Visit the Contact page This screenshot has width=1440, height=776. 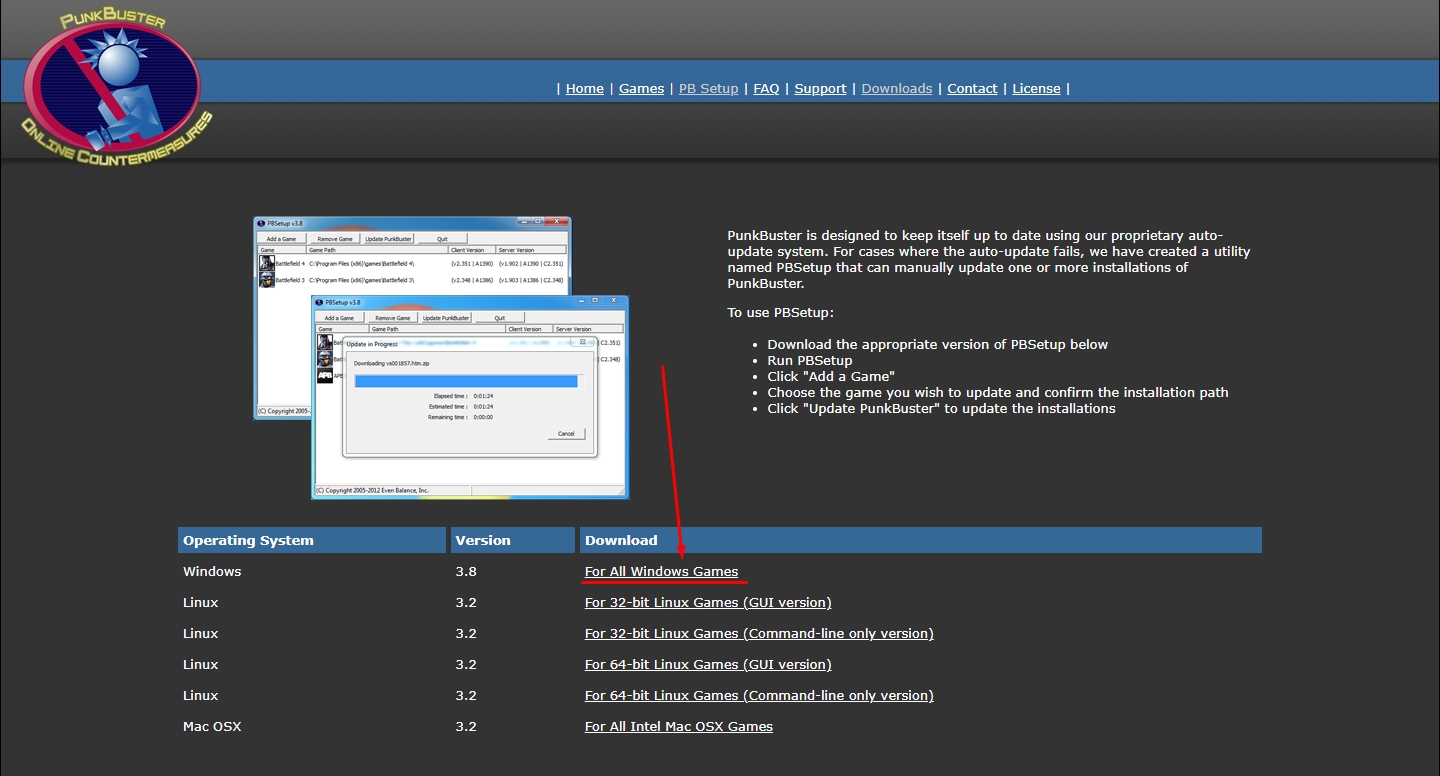[x=972, y=89]
